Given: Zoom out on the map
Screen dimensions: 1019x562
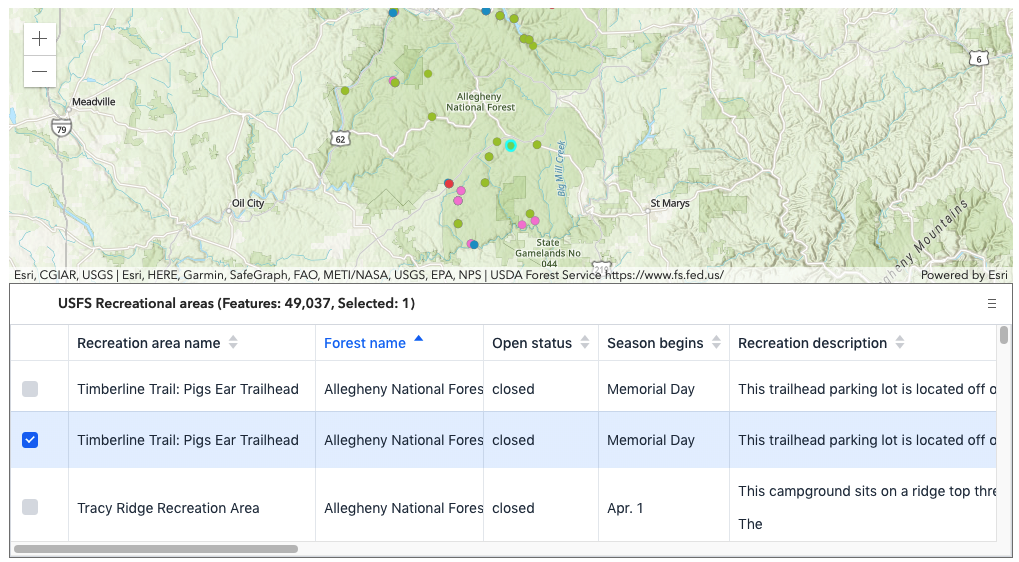Looking at the screenshot, I should point(39,71).
